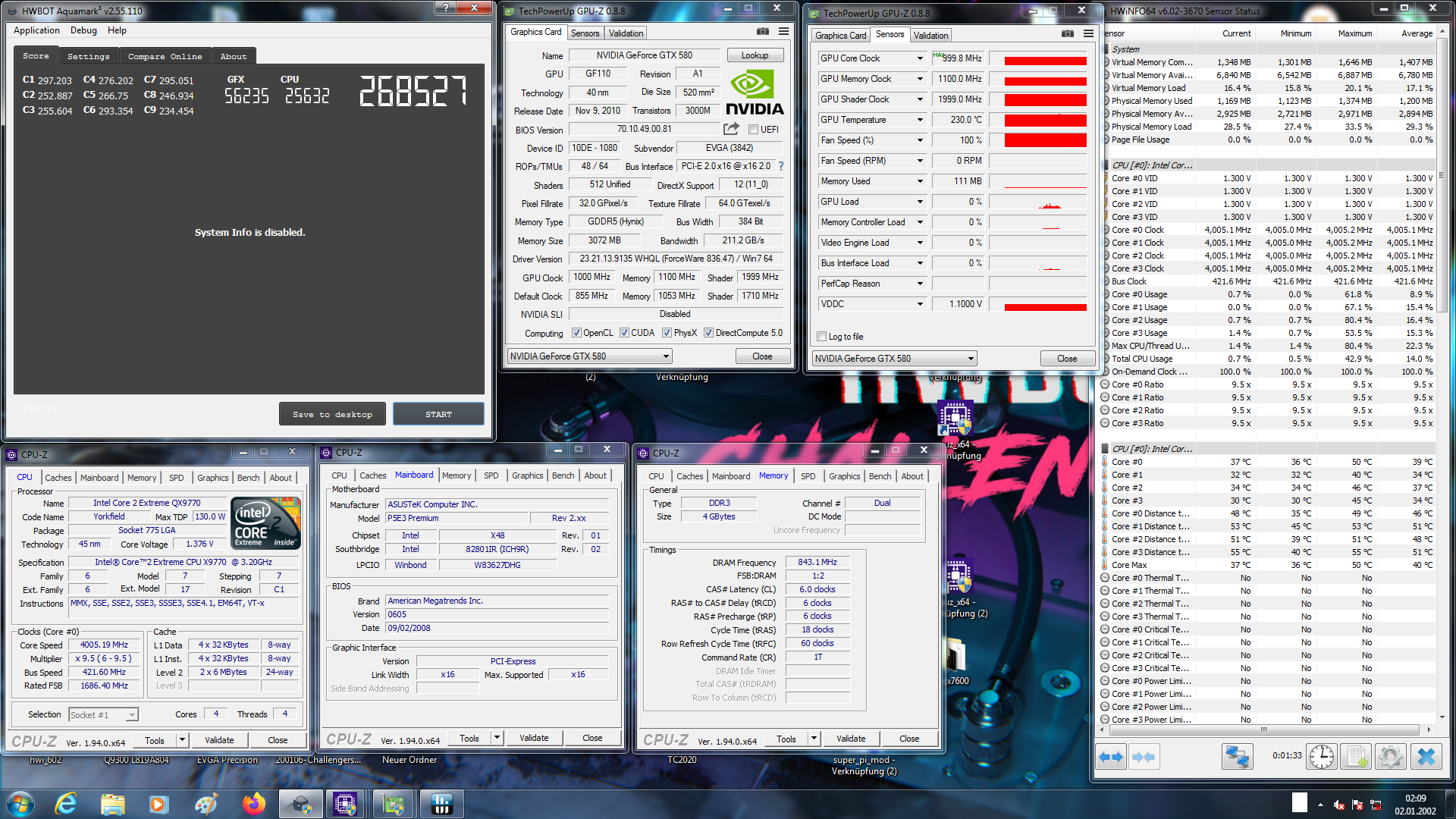This screenshot has width=1456, height=819.
Task: Toggle the PhysX checkbox
Action: point(667,333)
